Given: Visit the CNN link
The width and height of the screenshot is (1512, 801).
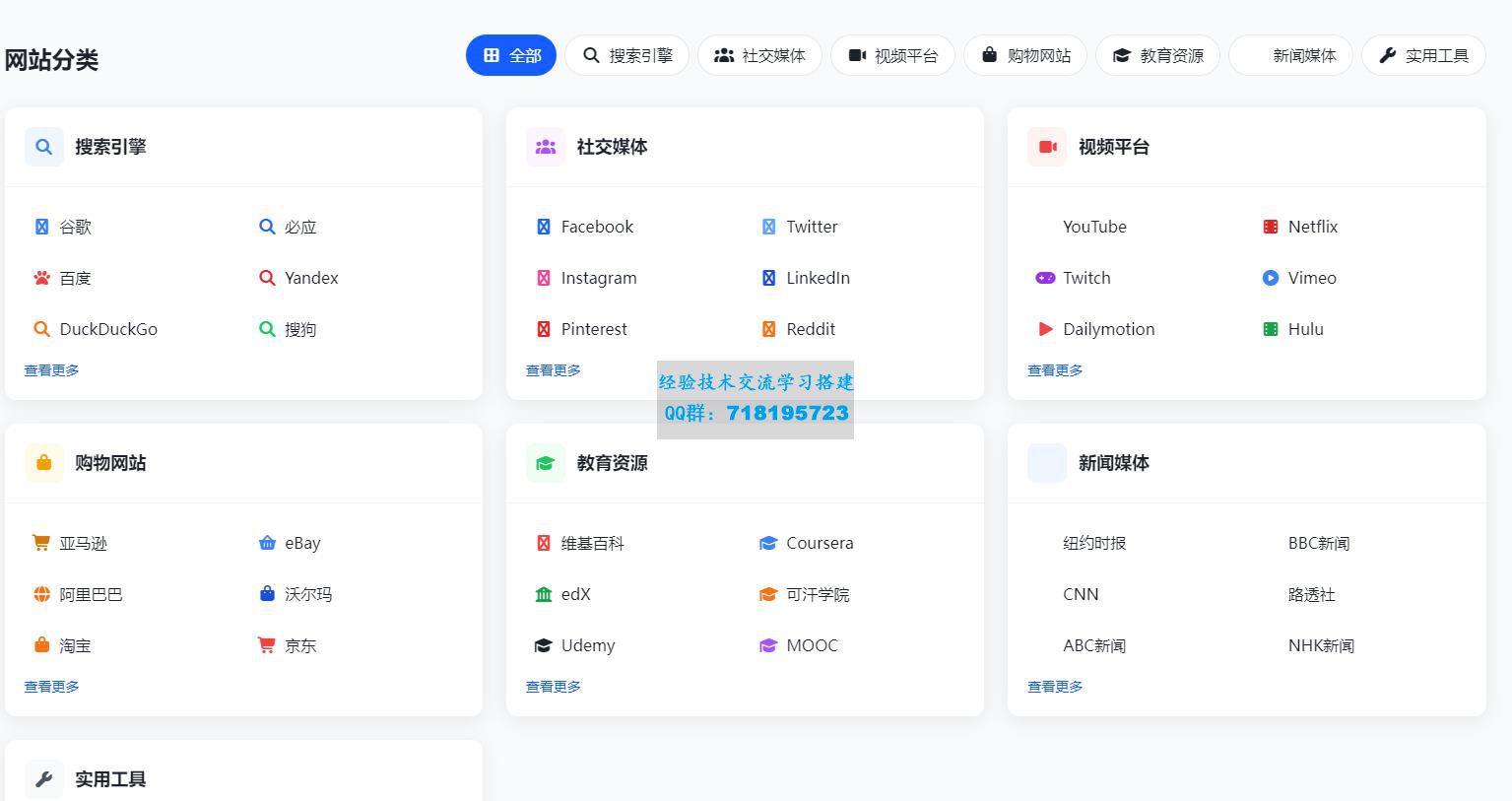Looking at the screenshot, I should [1081, 594].
